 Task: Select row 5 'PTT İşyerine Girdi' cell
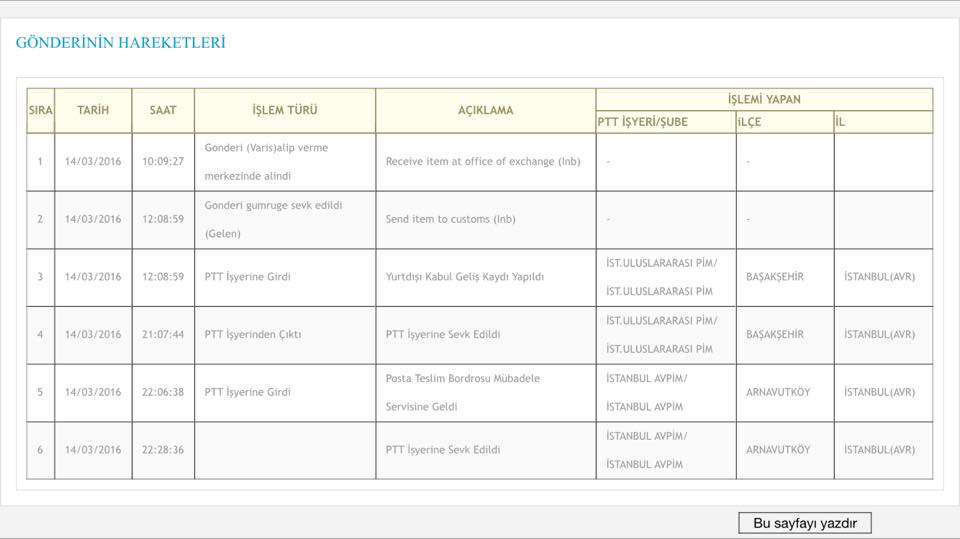[285, 392]
